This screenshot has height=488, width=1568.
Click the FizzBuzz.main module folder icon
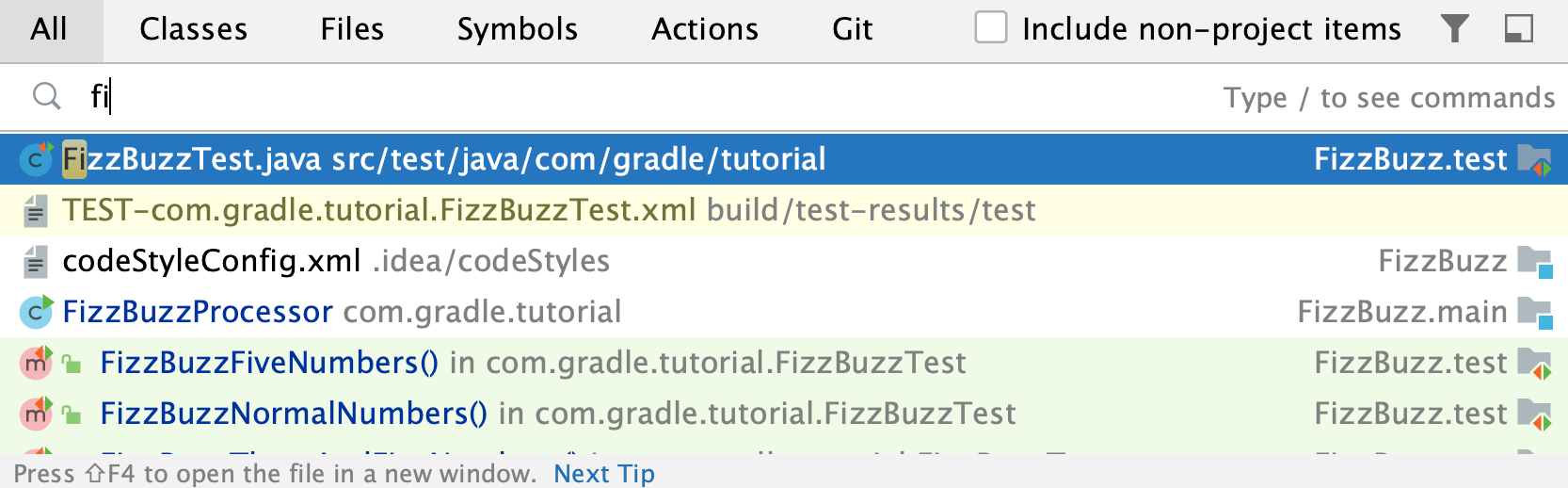point(1535,313)
